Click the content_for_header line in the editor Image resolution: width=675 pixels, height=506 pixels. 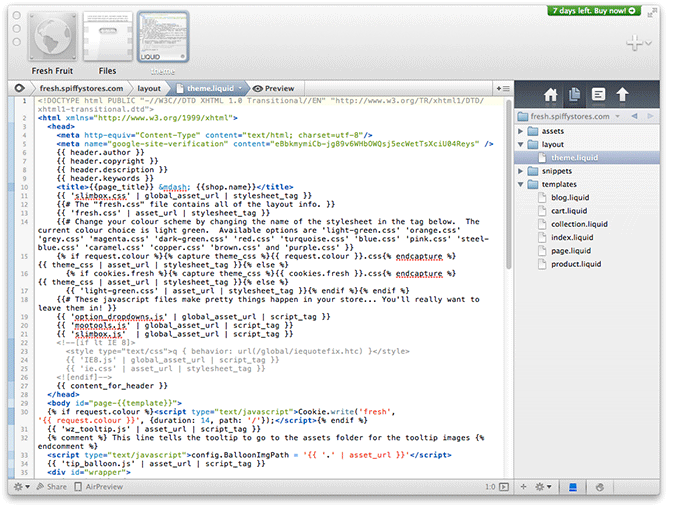[x=112, y=386]
